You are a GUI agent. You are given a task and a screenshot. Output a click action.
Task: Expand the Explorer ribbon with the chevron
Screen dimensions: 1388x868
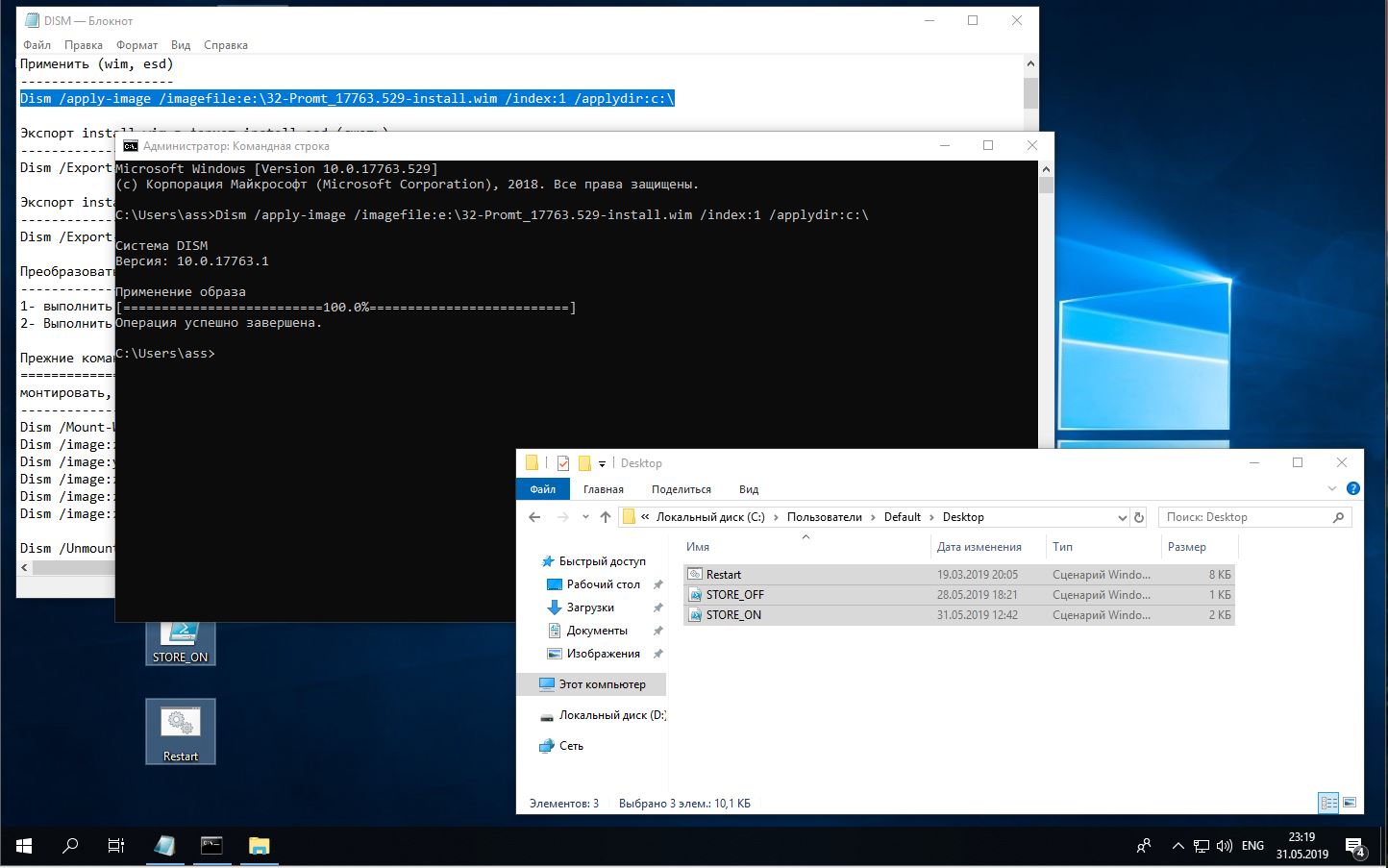(x=1332, y=488)
